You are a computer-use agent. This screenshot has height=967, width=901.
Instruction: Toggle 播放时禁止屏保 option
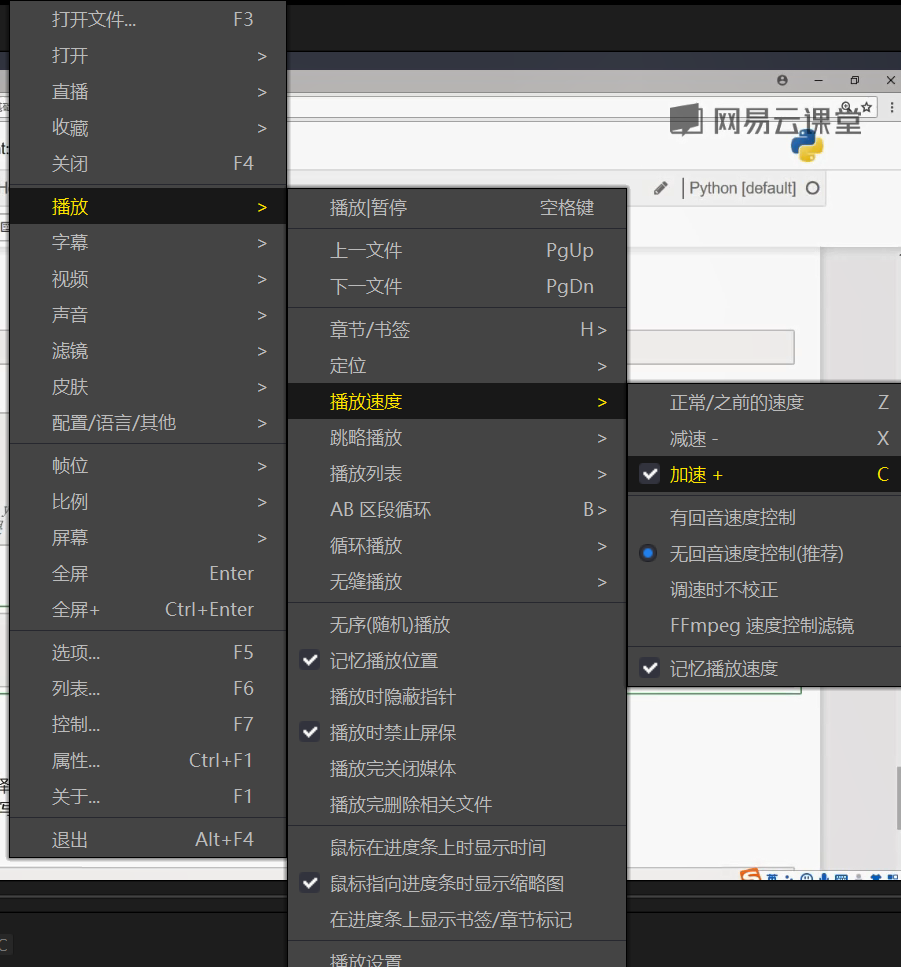pyautogui.click(x=457, y=733)
